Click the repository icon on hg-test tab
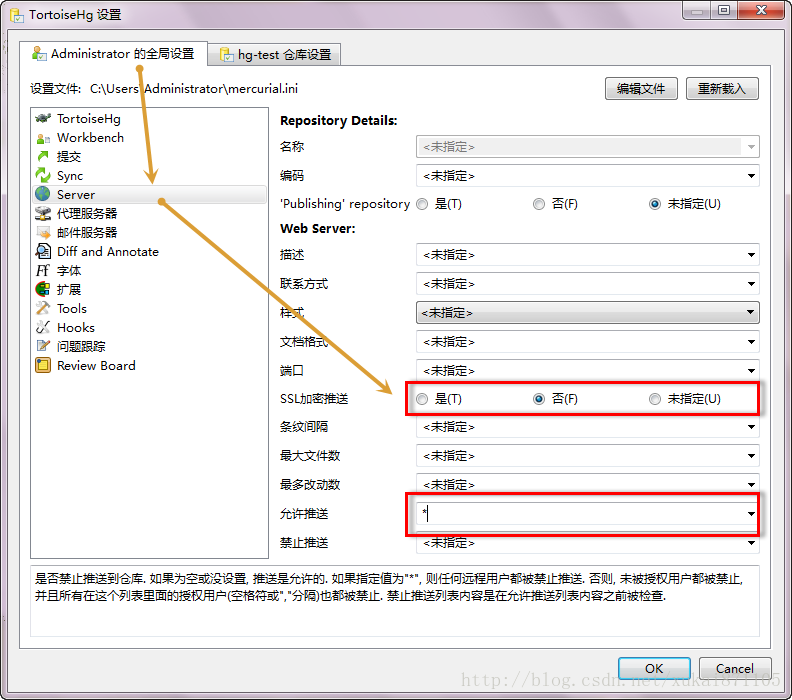The image size is (792, 700). pyautogui.click(x=226, y=55)
